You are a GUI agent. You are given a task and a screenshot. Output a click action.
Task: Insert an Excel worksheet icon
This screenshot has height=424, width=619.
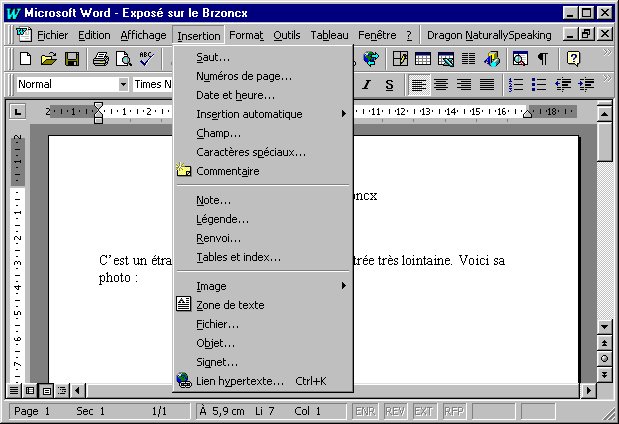pyautogui.click(x=446, y=59)
